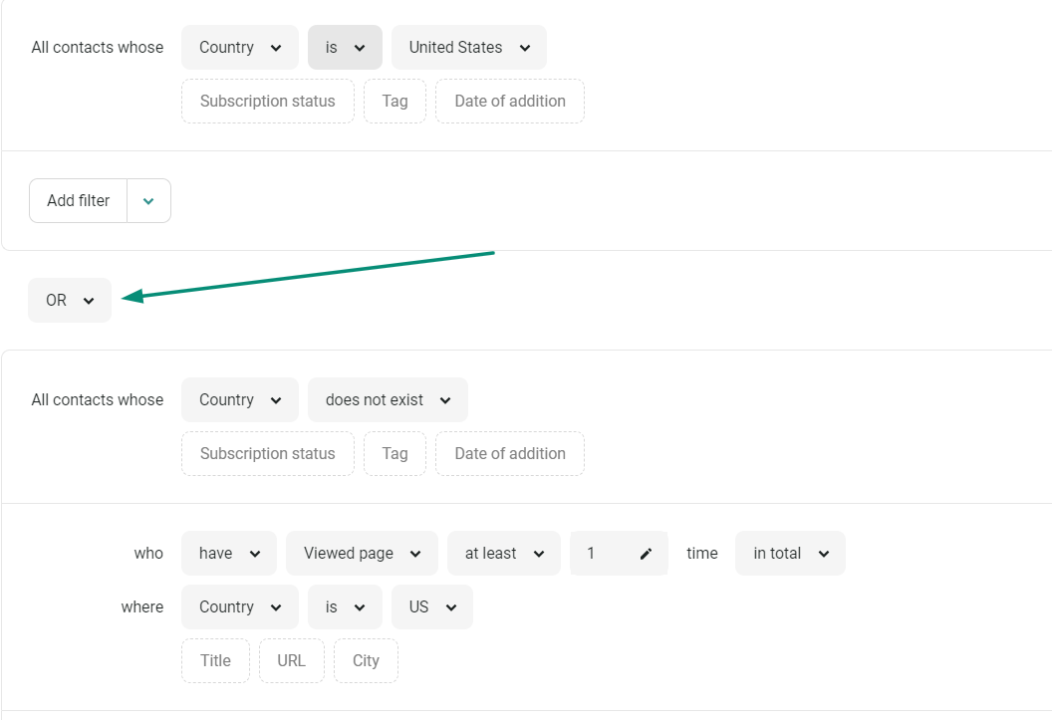Screen dimensions: 1052x720
Task: Edit the times value using the pencil icon
Action: [x=647, y=552]
